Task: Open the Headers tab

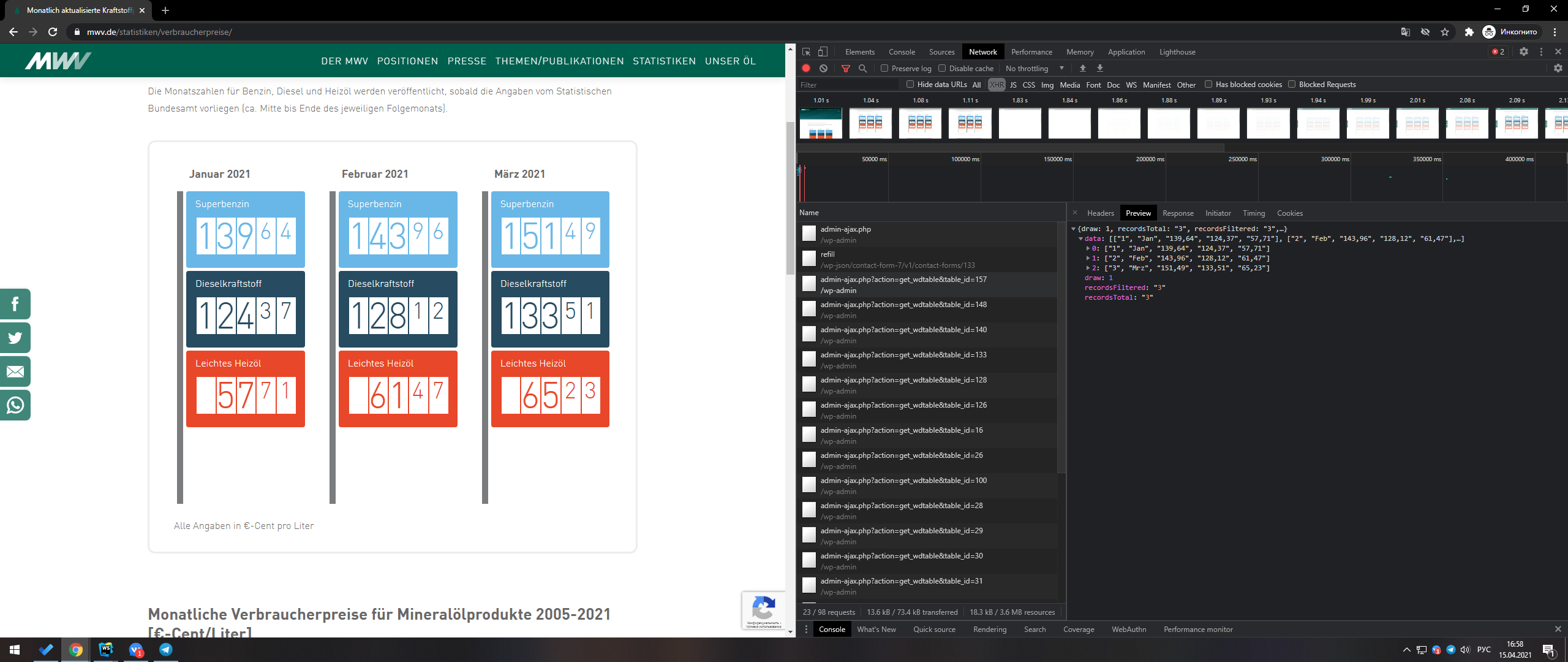Action: coord(1100,213)
